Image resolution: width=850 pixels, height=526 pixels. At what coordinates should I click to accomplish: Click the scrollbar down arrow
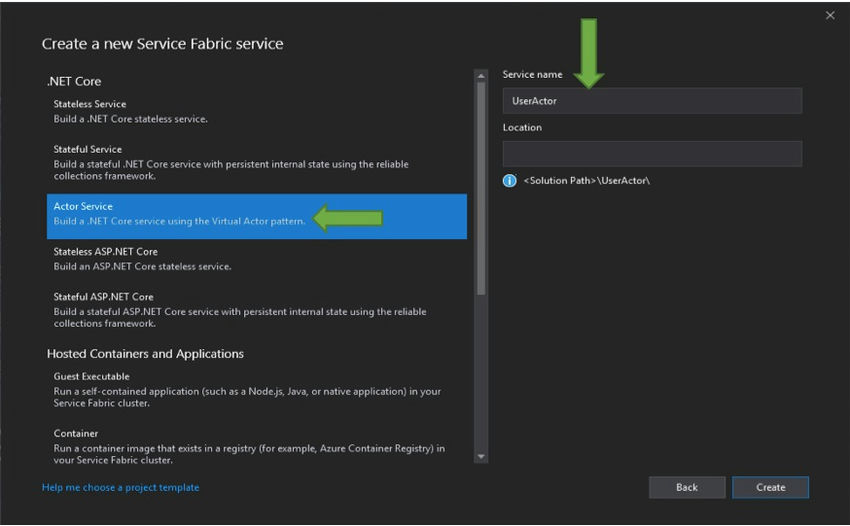click(481, 457)
